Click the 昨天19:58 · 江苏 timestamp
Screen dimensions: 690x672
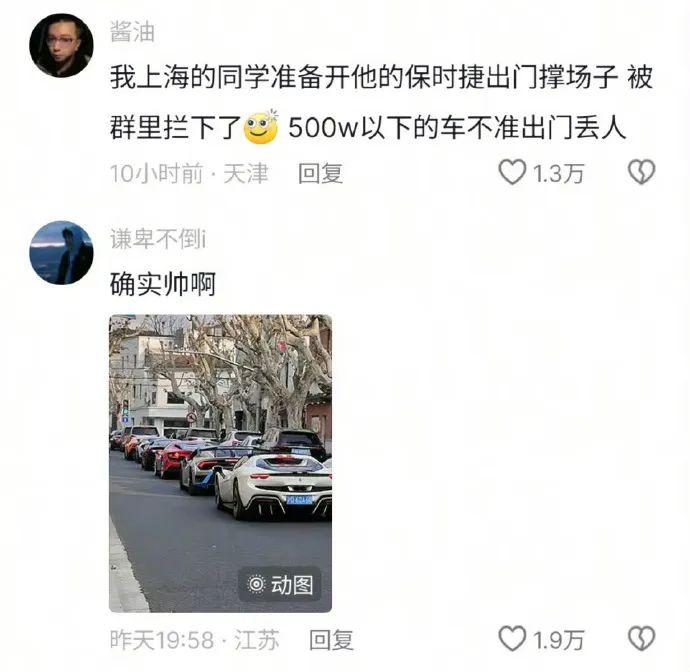195,640
